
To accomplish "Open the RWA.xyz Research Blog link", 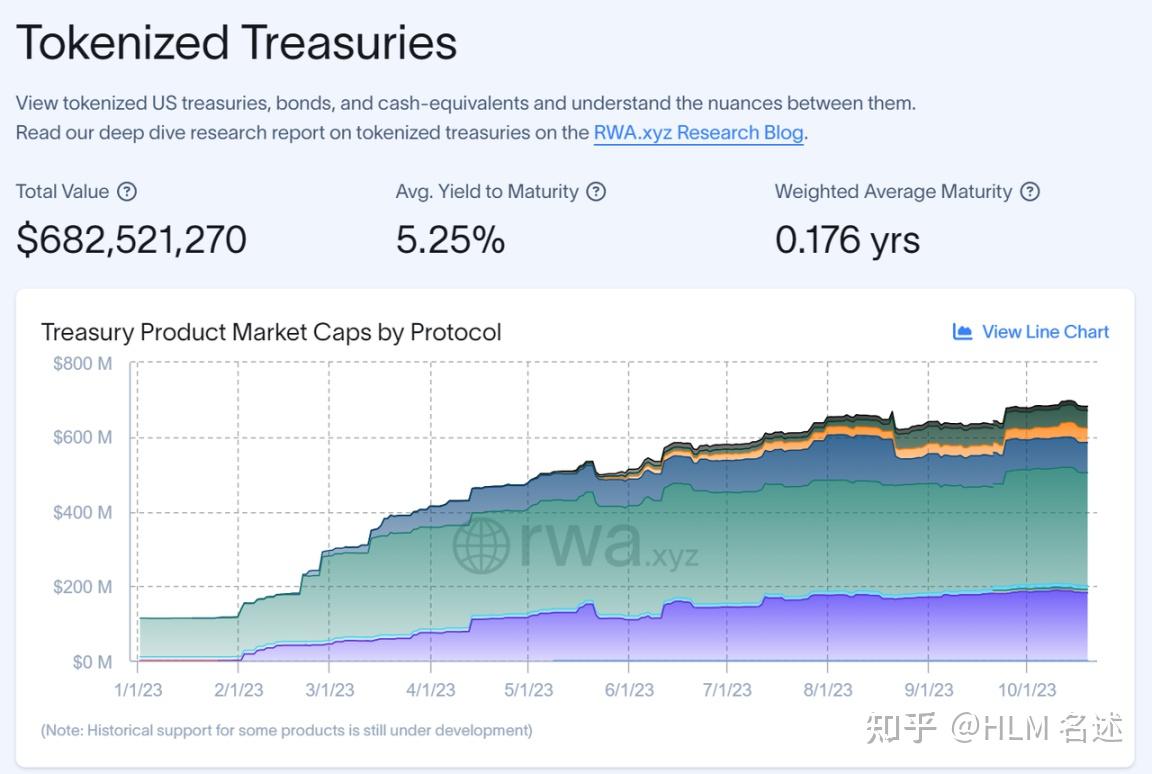I will (x=698, y=132).
